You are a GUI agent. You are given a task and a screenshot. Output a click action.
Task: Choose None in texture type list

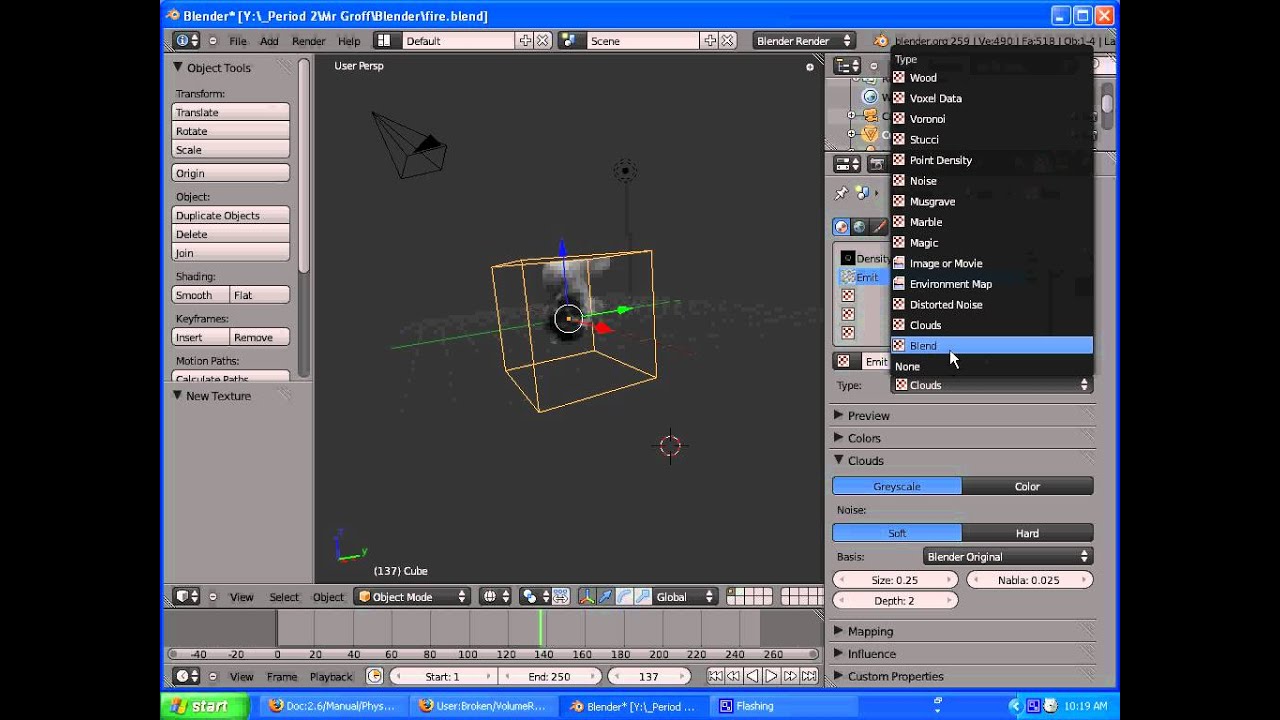[992, 366]
